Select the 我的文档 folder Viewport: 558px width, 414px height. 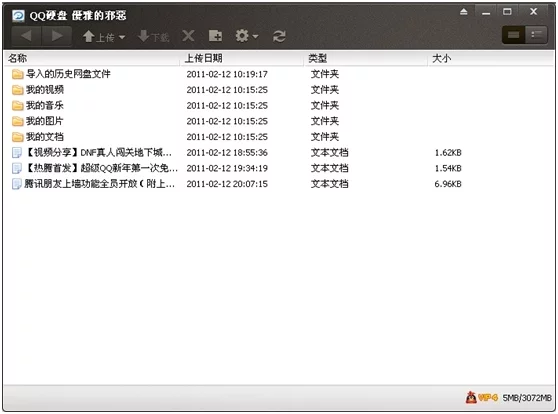tap(45, 137)
